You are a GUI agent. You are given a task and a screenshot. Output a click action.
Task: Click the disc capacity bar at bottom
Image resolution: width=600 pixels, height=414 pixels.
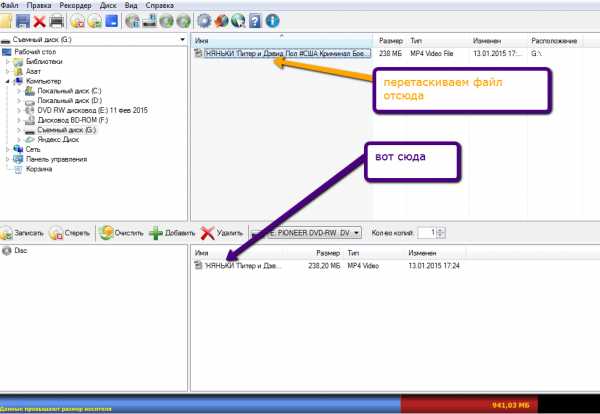(x=300, y=404)
